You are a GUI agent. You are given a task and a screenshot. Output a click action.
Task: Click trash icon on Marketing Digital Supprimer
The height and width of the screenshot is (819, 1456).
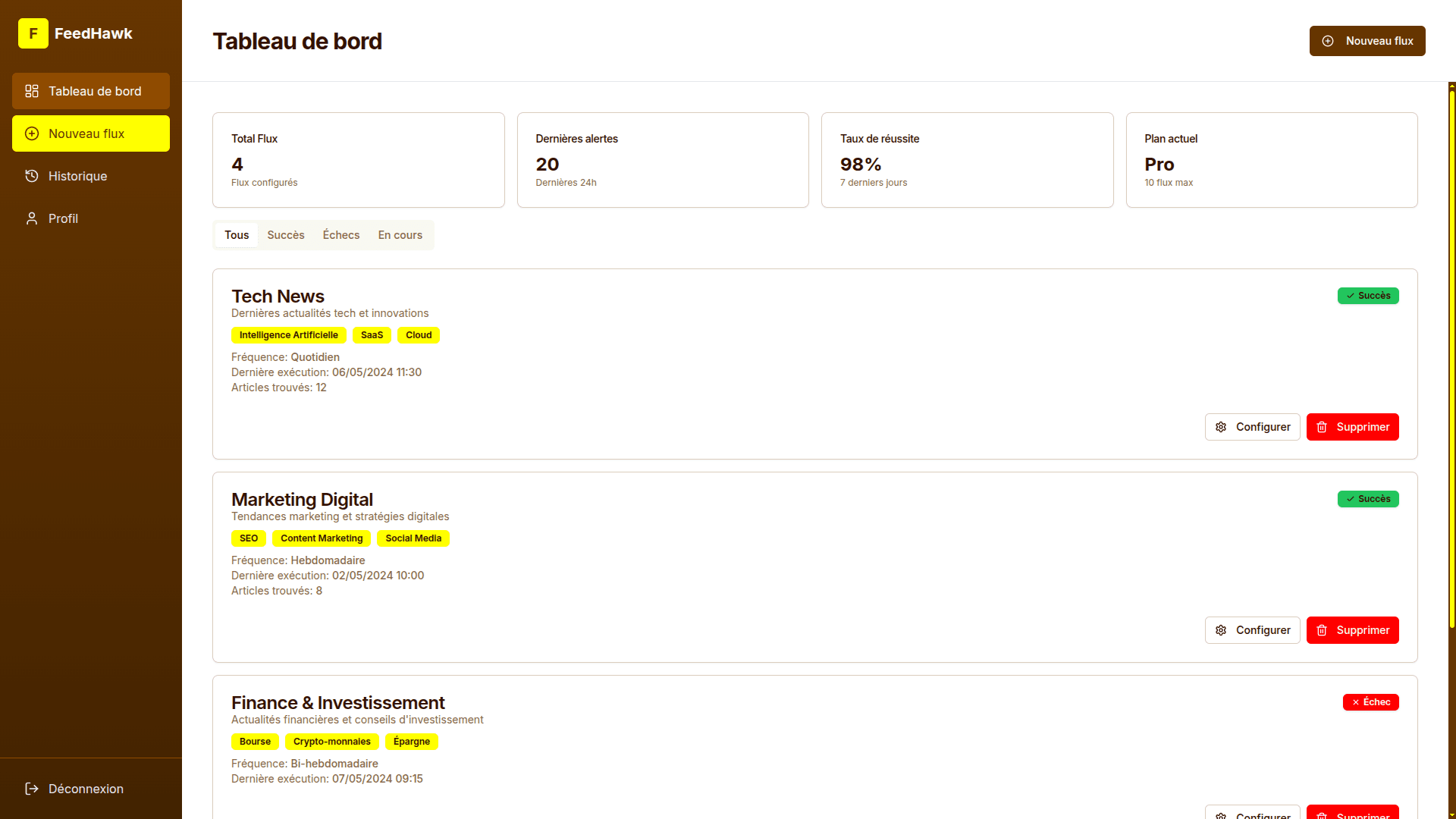click(1322, 630)
